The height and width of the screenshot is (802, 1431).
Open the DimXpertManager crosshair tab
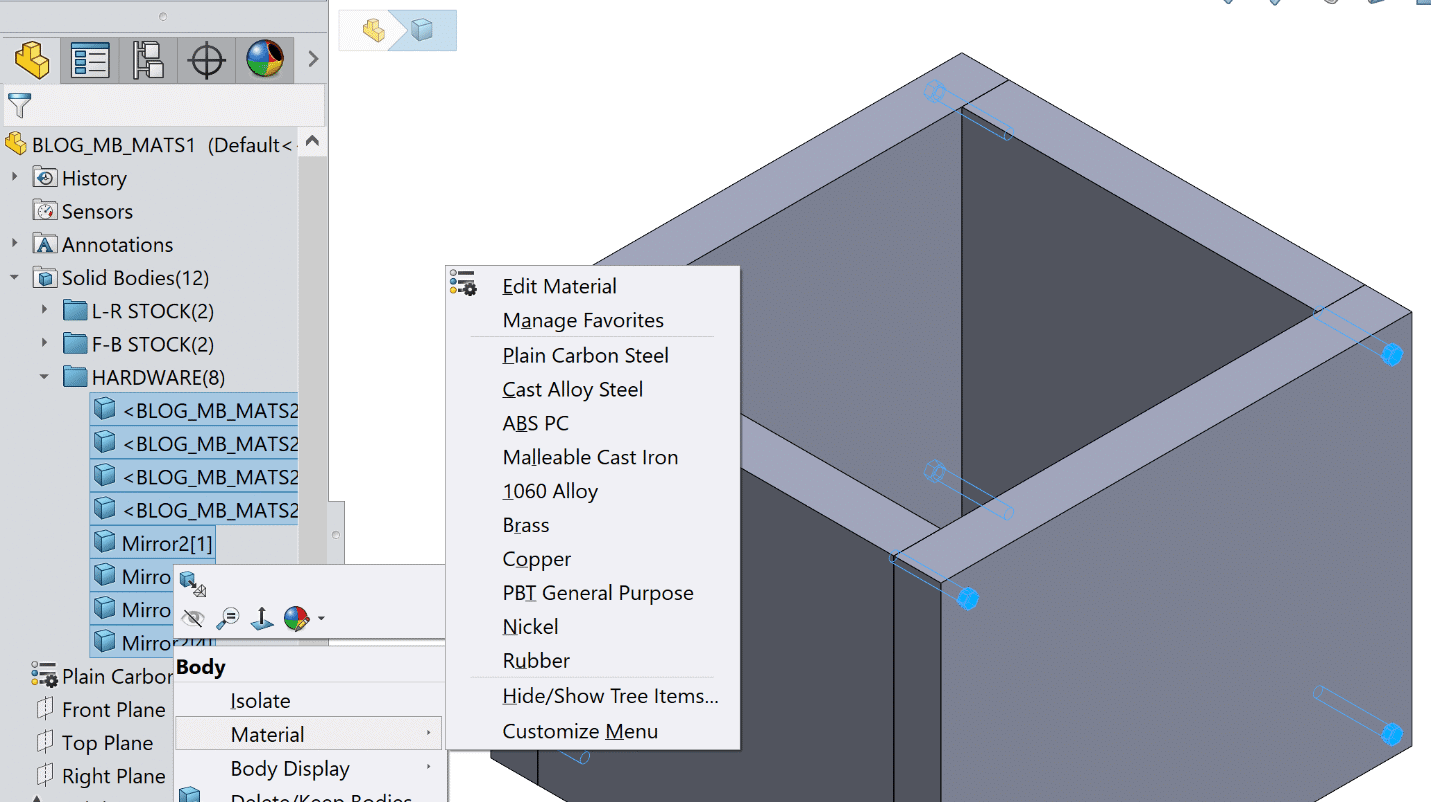pyautogui.click(x=206, y=60)
